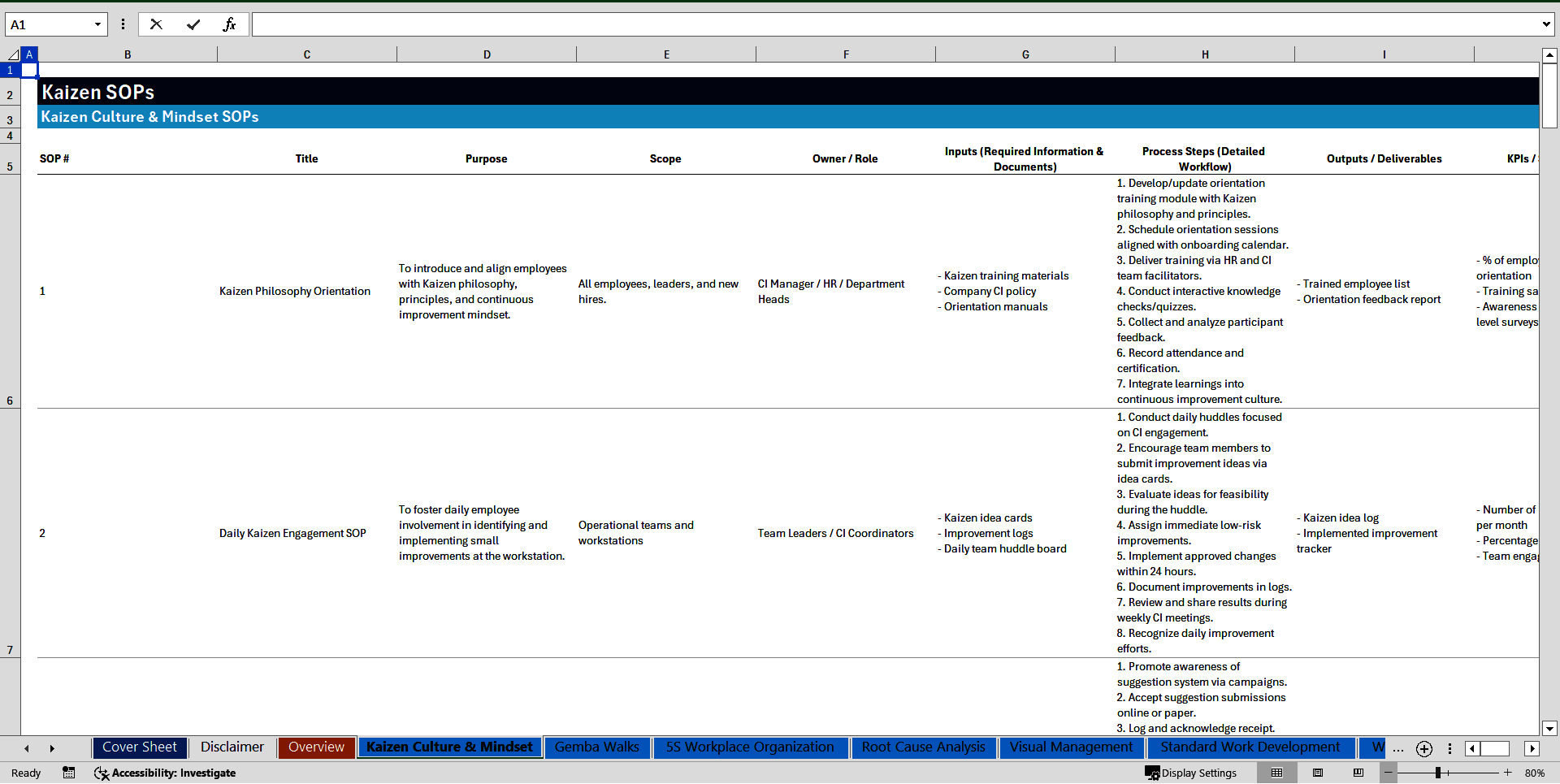Switch to the Gemba Walks sheet

point(596,747)
